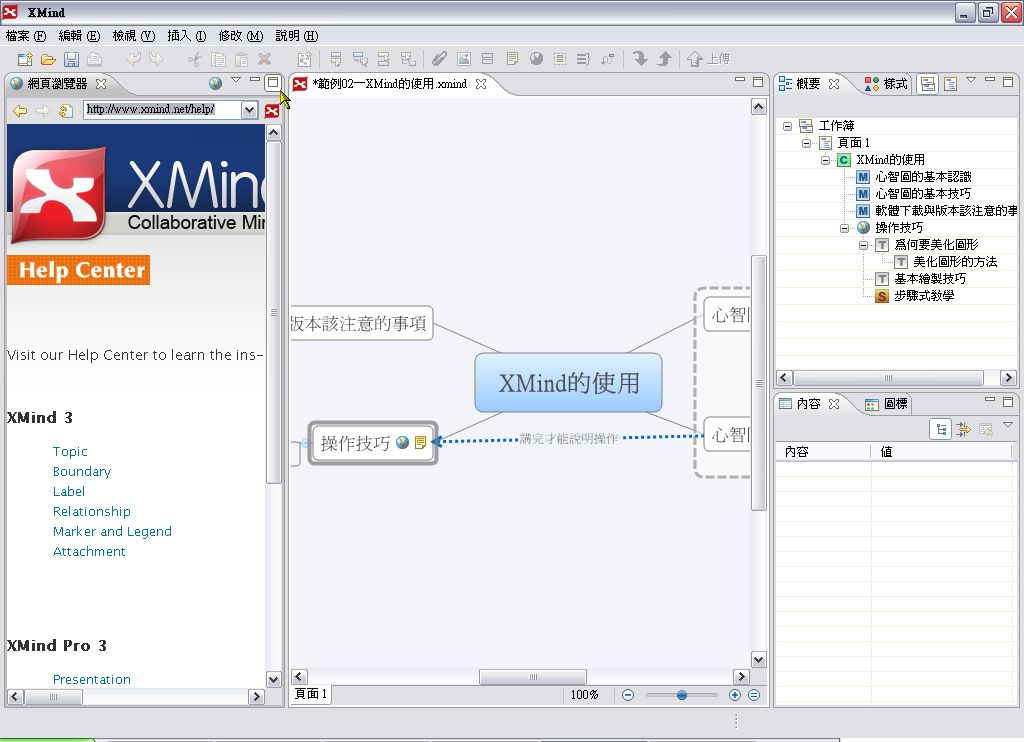Click the Attachment paperclip icon
1024x742 pixels.
439,59
